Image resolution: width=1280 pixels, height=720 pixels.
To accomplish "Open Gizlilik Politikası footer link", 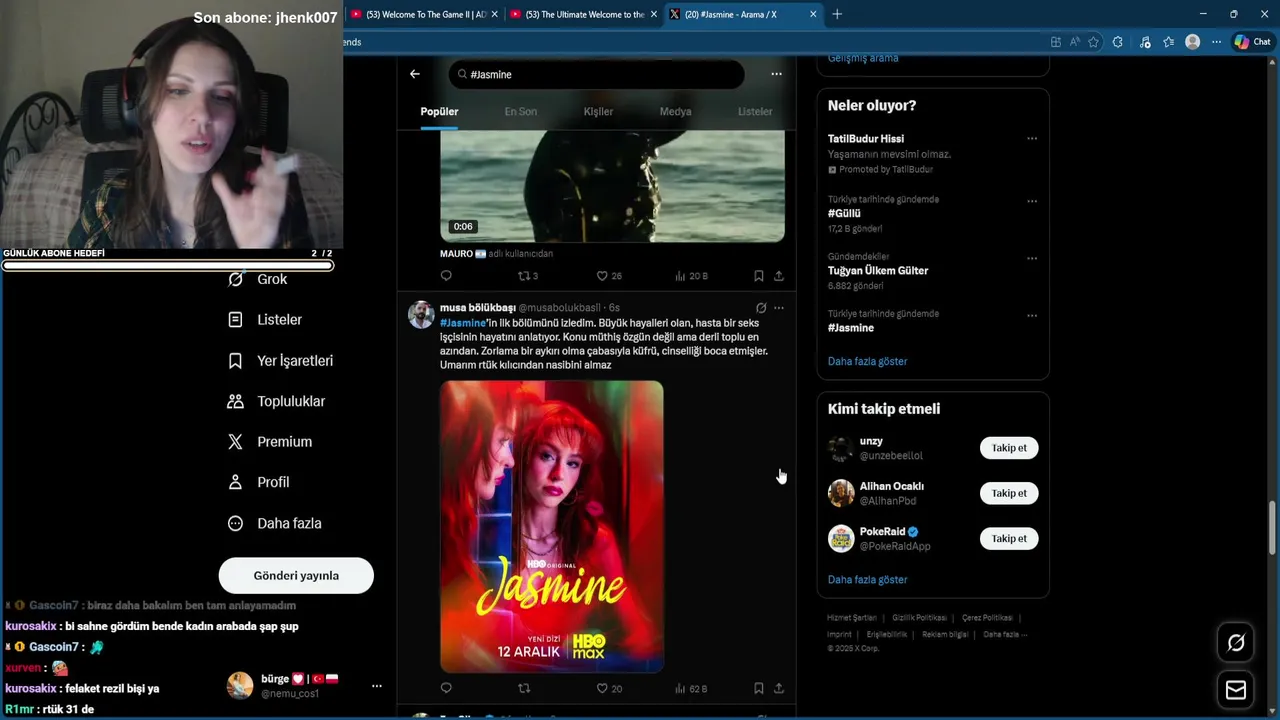I will pos(919,618).
